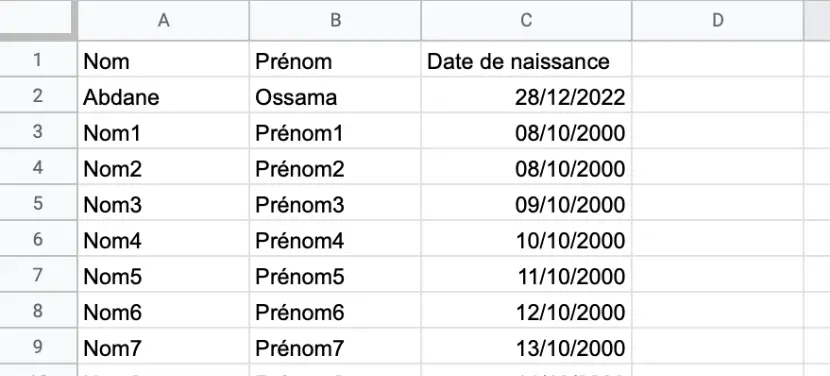Image resolution: width=830 pixels, height=376 pixels.
Task: Click the select-all corner box
Action: 38,20
